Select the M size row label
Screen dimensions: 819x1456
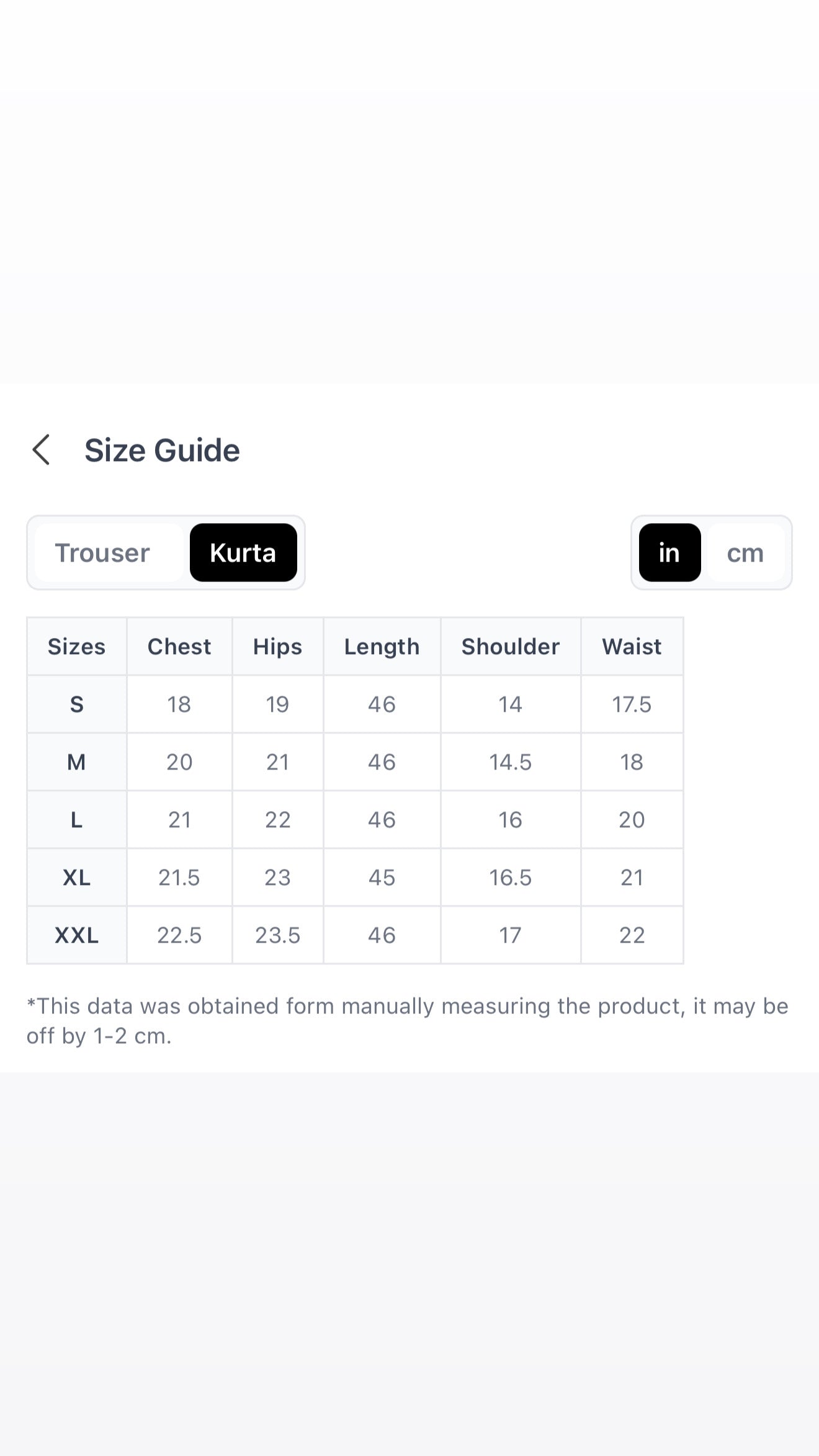coord(77,762)
